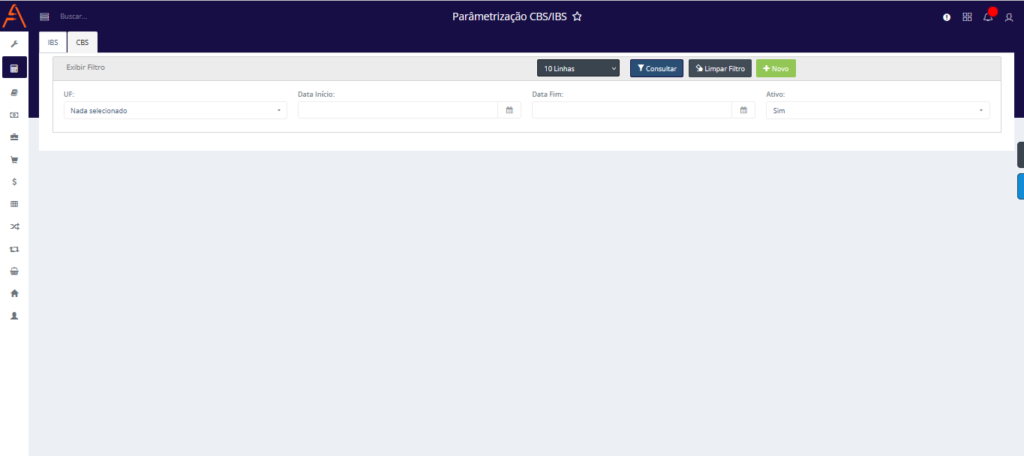This screenshot has width=1024, height=456.
Task: Click the wrench icon in the sidebar
Action: pos(14,44)
